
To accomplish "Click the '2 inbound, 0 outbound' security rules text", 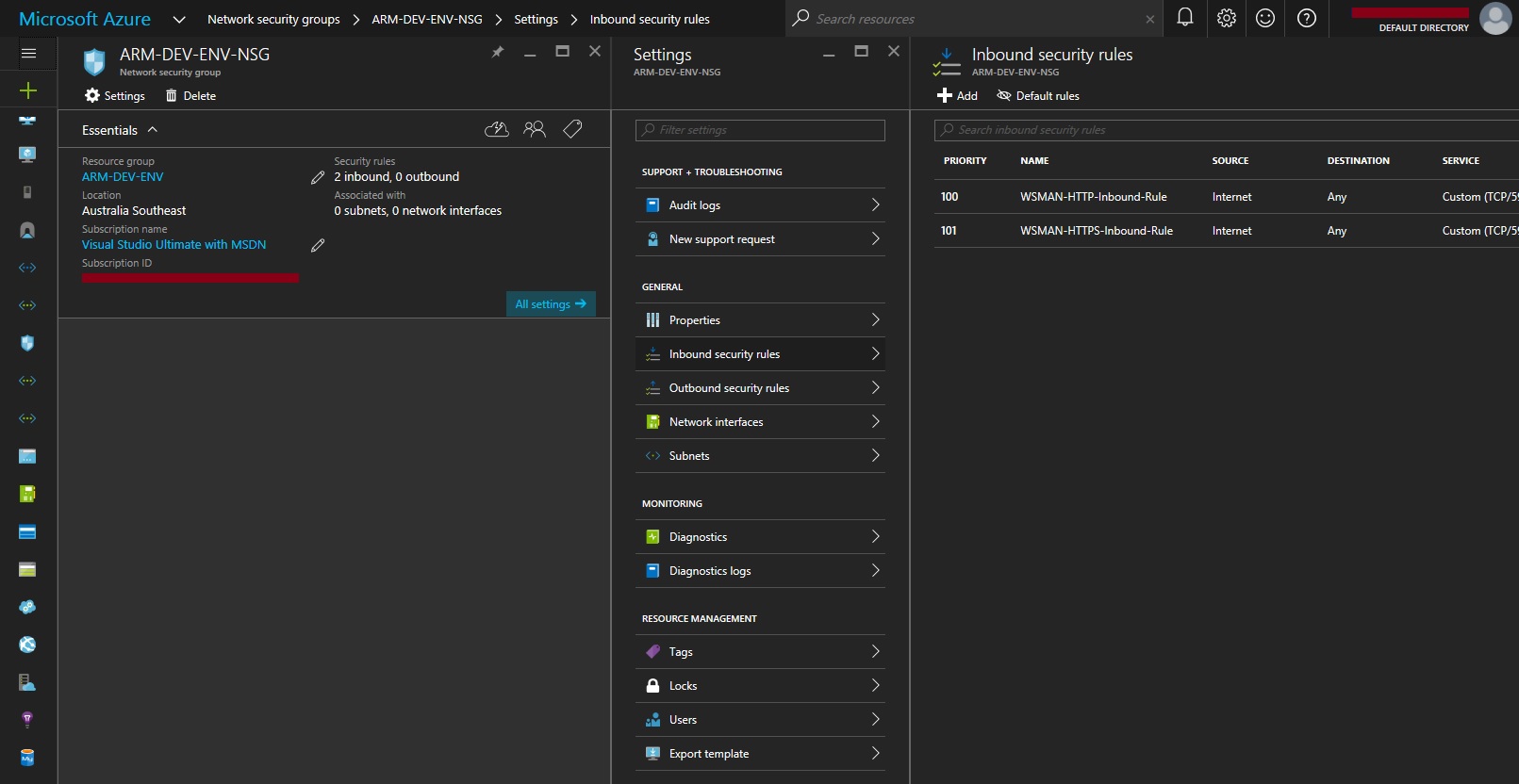I will (396, 177).
